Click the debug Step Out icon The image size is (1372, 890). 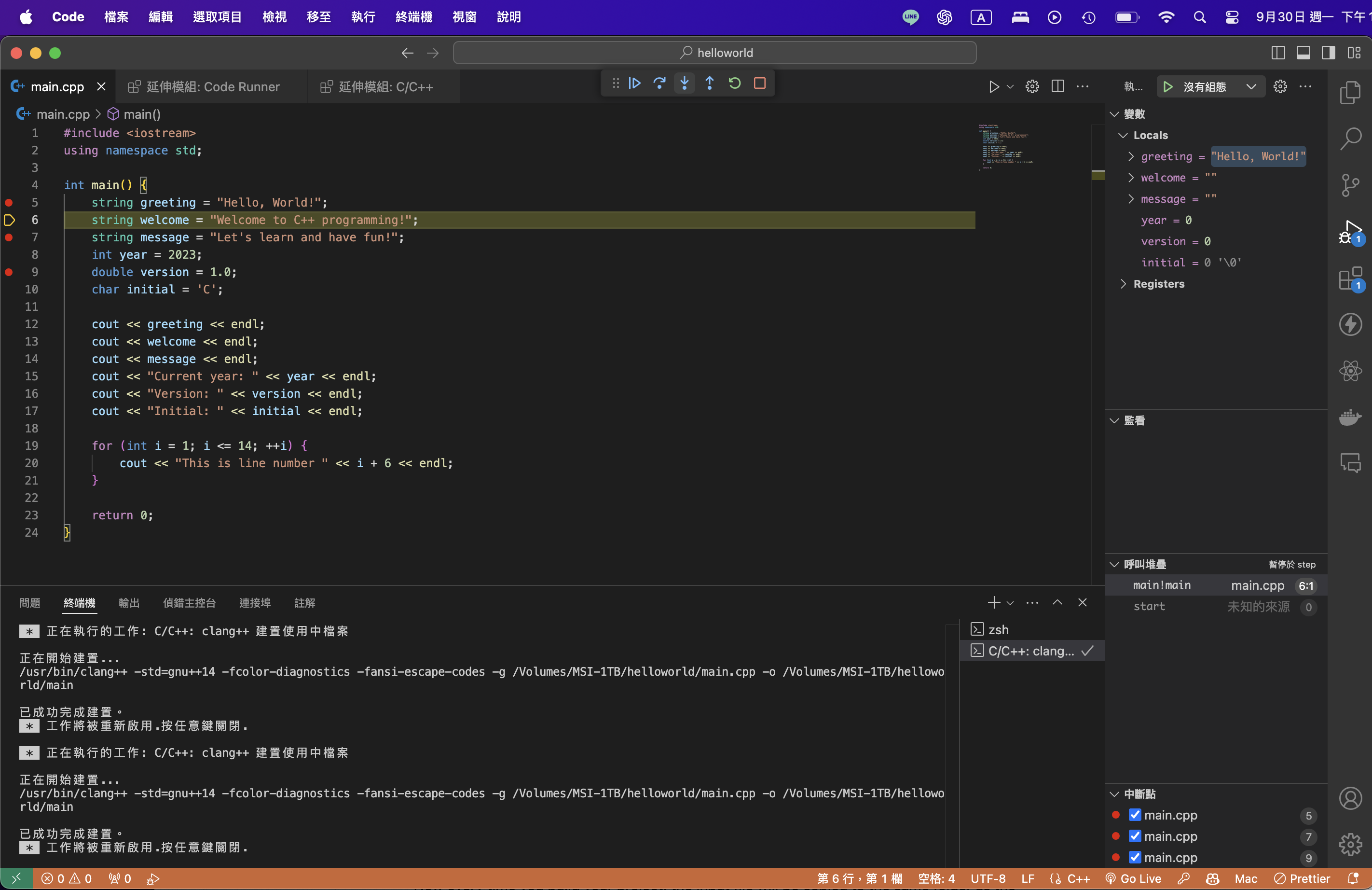[710, 83]
